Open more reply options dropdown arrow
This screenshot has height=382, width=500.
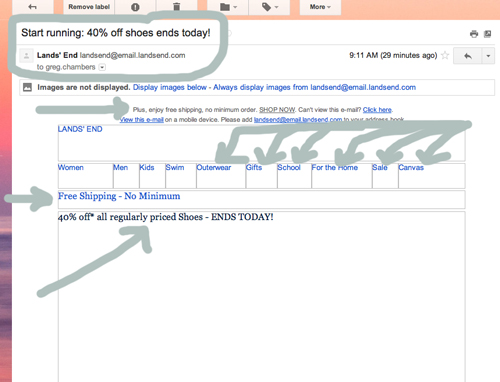[488, 56]
